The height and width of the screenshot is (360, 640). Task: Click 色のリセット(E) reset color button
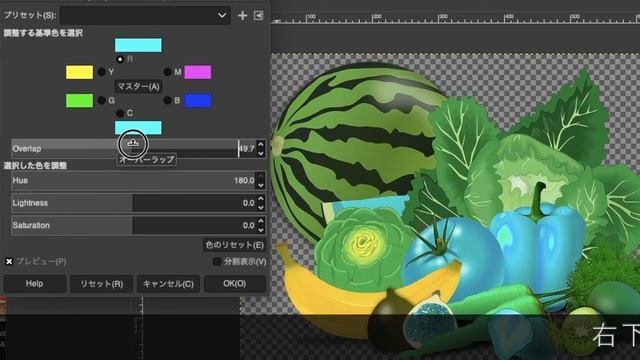(234, 245)
